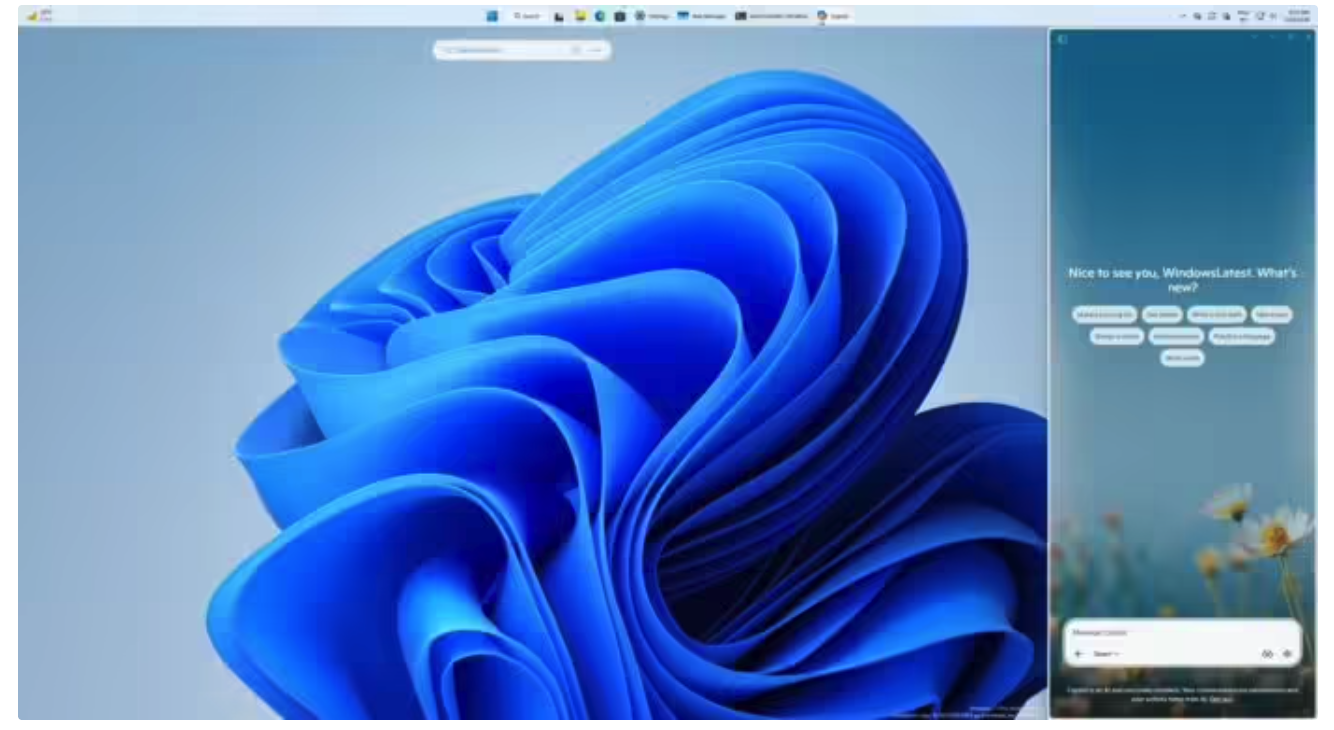Click the Copilot taskbar button
The image size is (1334, 730).
(834, 16)
